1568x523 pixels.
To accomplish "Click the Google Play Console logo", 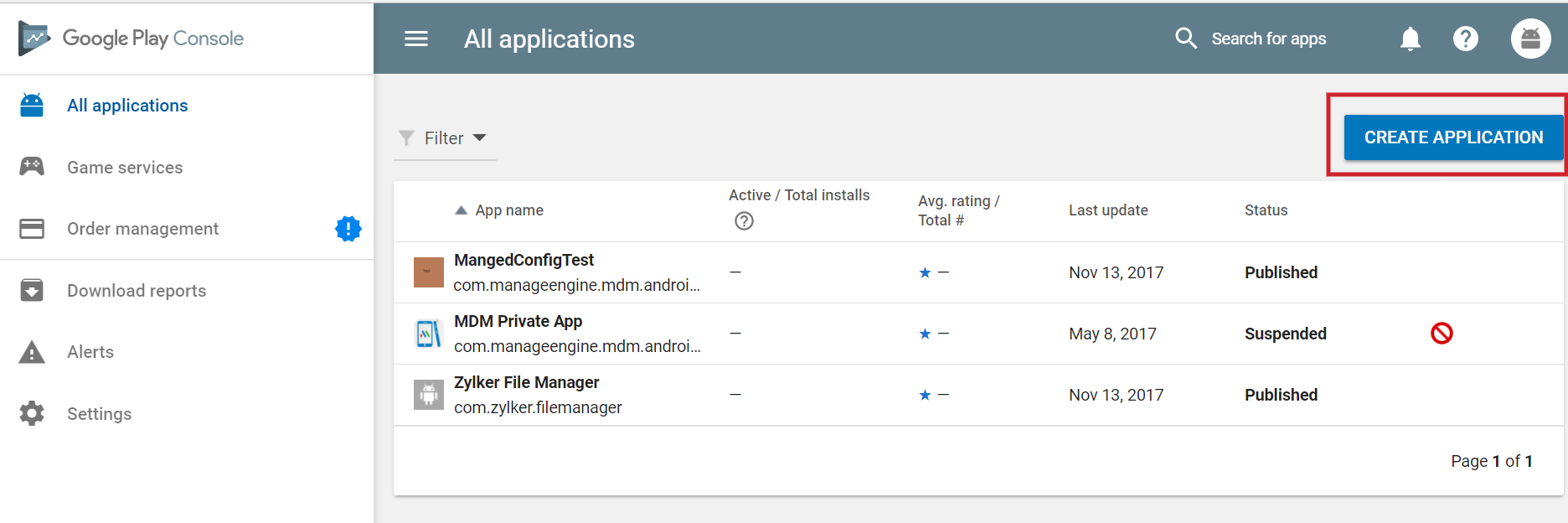I will (x=132, y=39).
